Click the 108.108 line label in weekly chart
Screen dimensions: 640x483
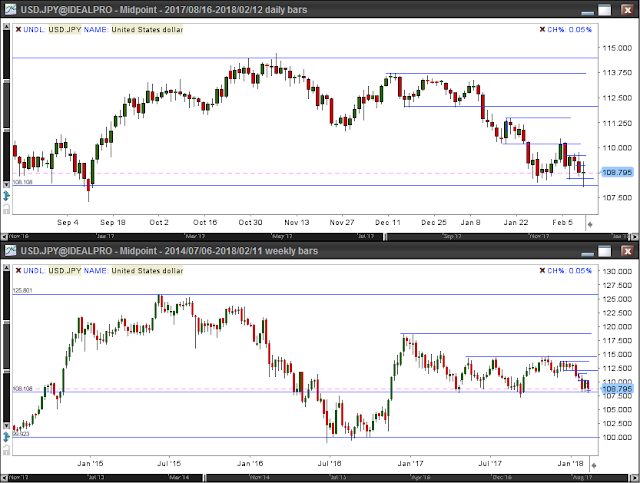pos(22,388)
